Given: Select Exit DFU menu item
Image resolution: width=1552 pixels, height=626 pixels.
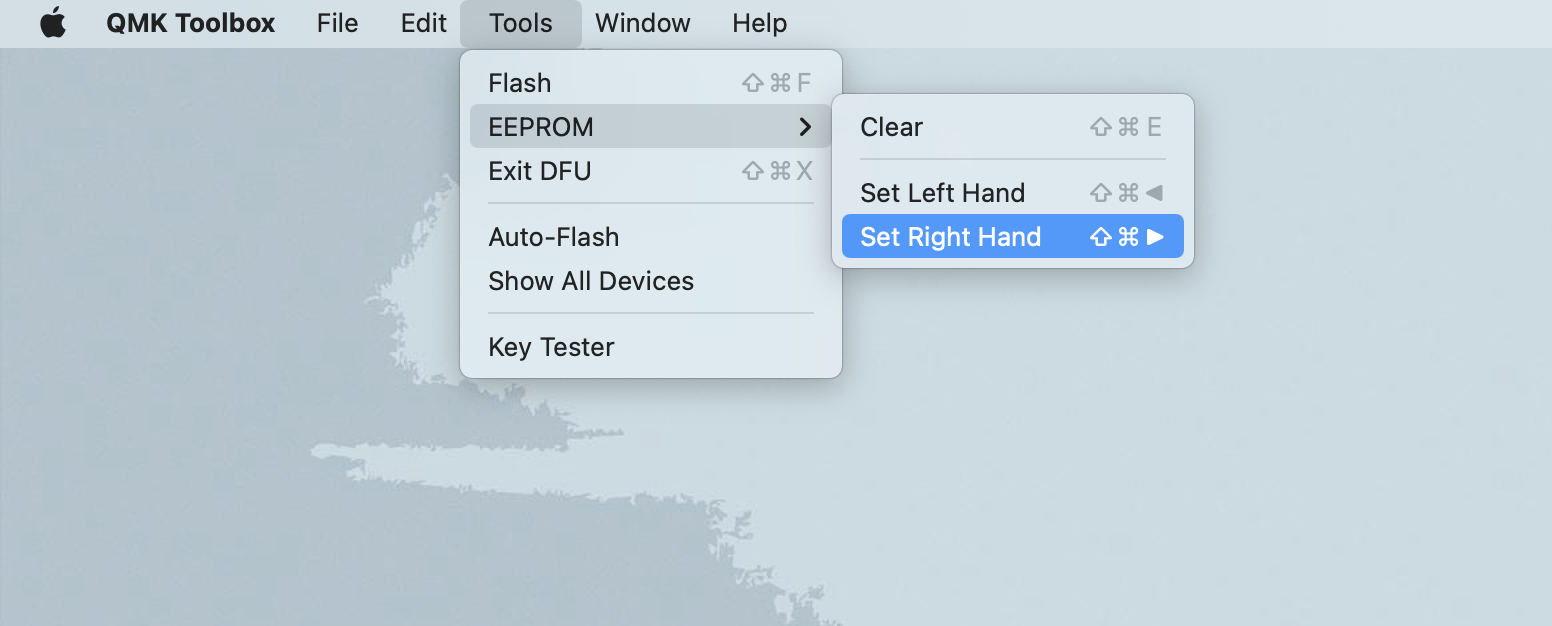Looking at the screenshot, I should coord(540,171).
